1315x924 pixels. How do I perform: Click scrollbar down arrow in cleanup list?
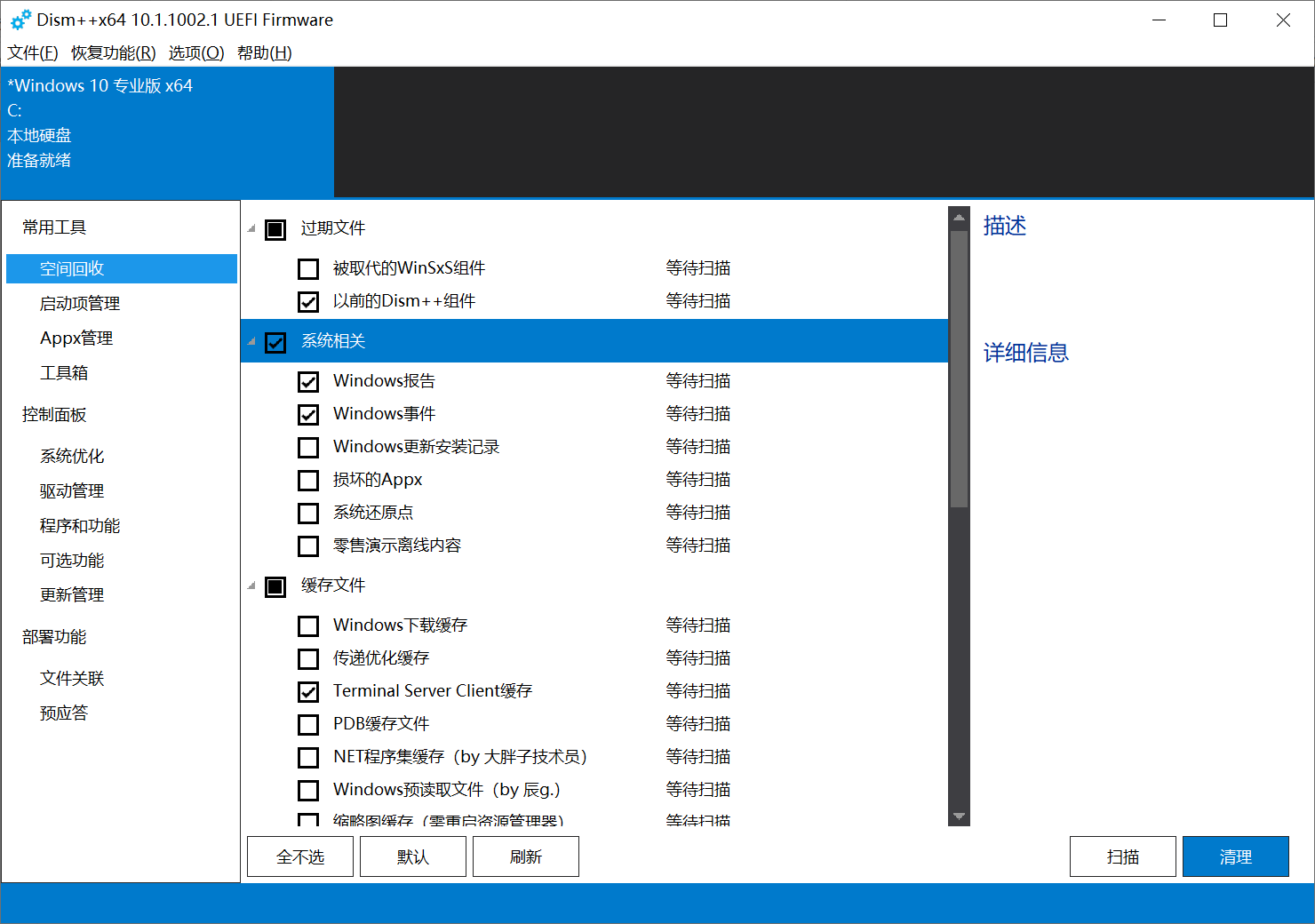click(959, 816)
